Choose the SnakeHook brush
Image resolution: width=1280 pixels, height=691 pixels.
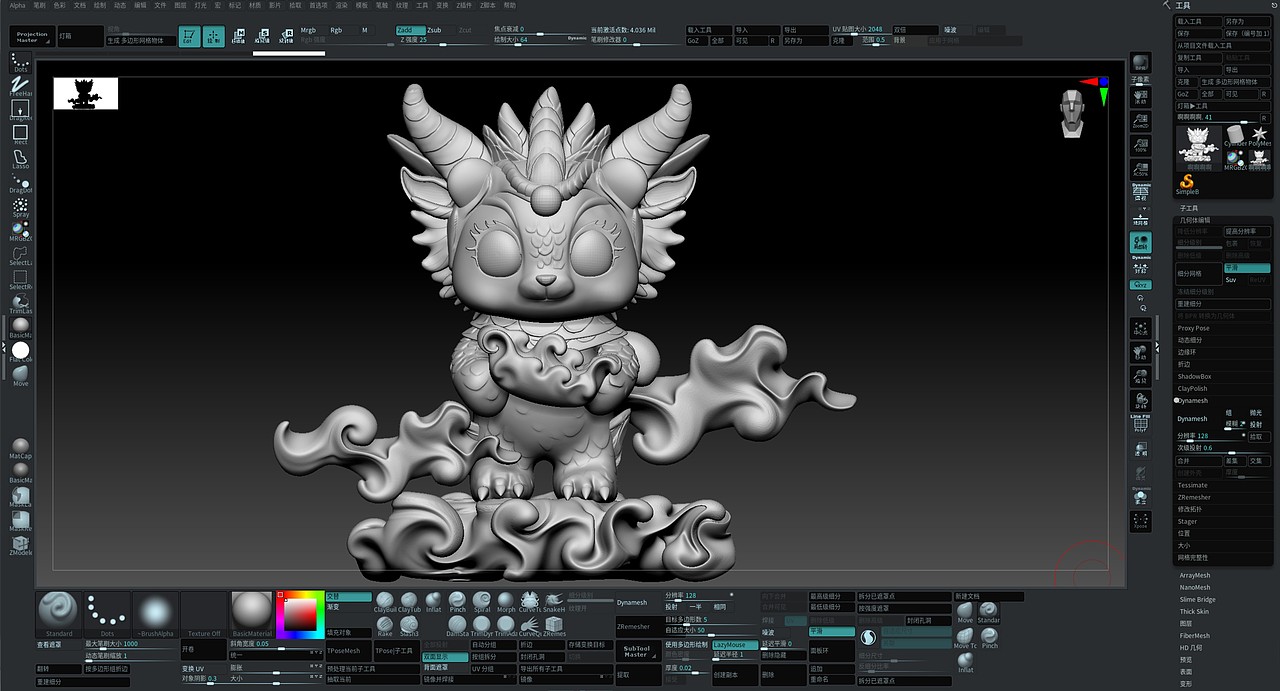tap(554, 601)
